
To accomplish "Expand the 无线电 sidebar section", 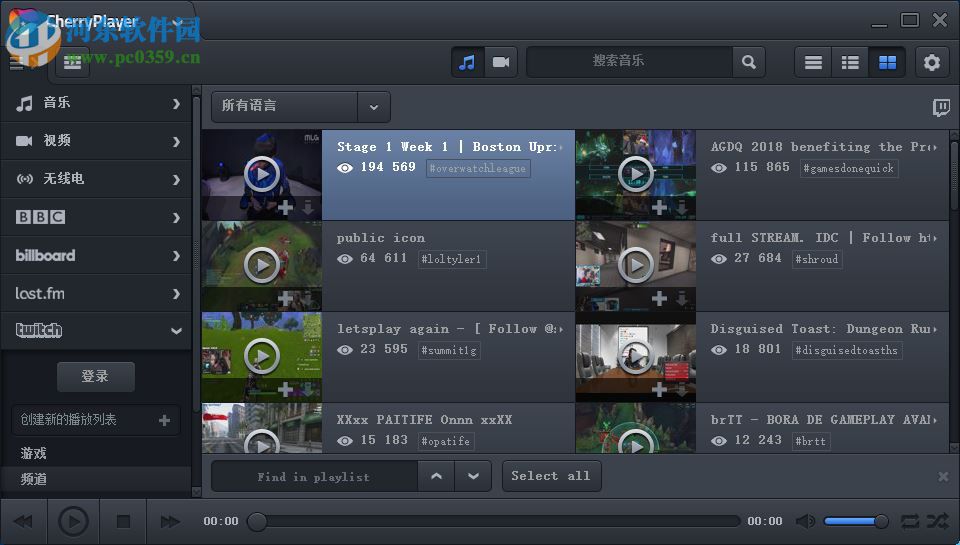I will (x=96, y=179).
